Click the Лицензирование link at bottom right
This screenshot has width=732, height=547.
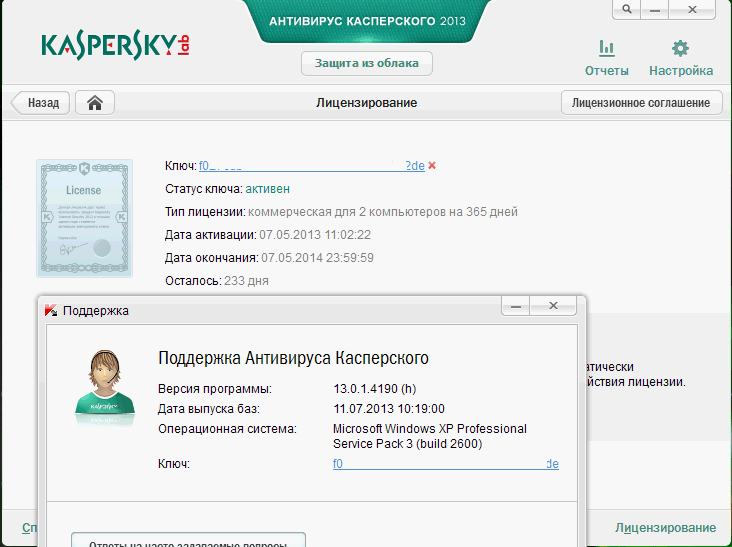[665, 527]
